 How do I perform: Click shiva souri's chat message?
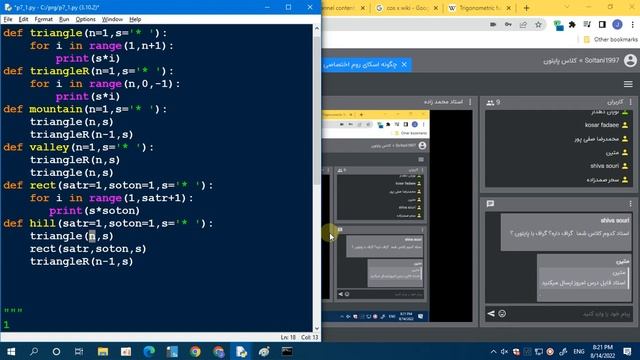566,232
